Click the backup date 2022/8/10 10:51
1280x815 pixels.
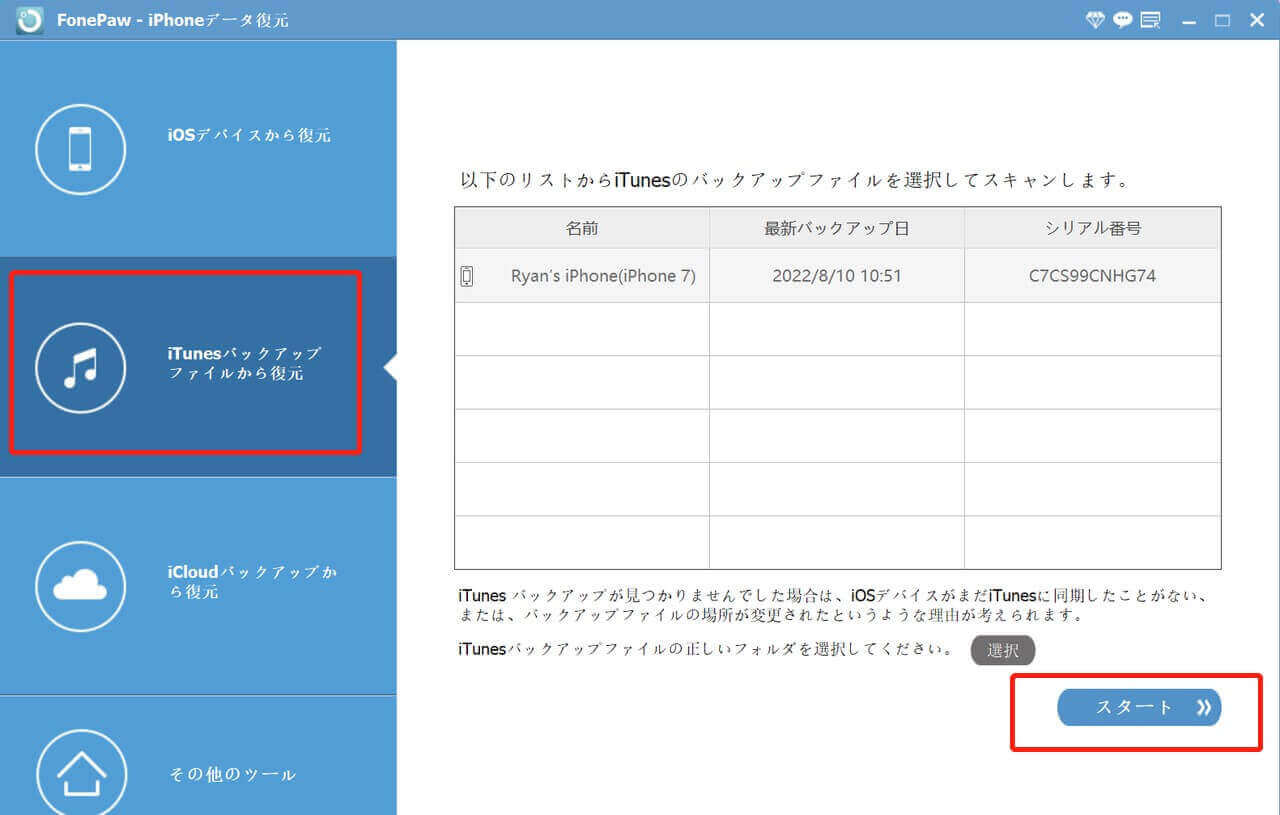837,276
